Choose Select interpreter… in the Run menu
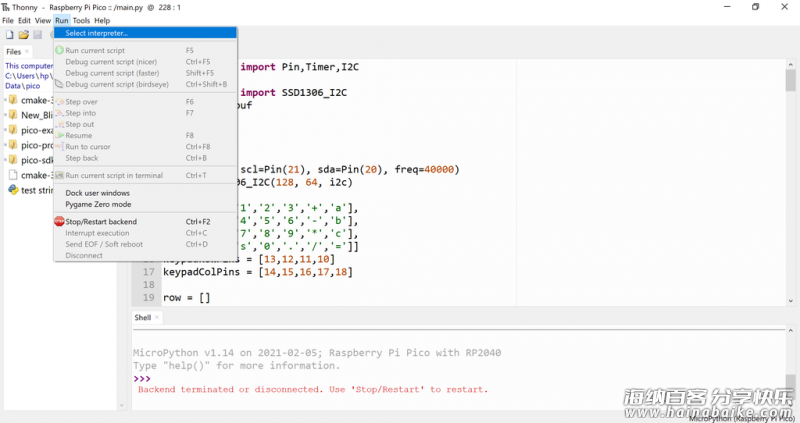Image resolution: width=800 pixels, height=423 pixels. coord(145,33)
